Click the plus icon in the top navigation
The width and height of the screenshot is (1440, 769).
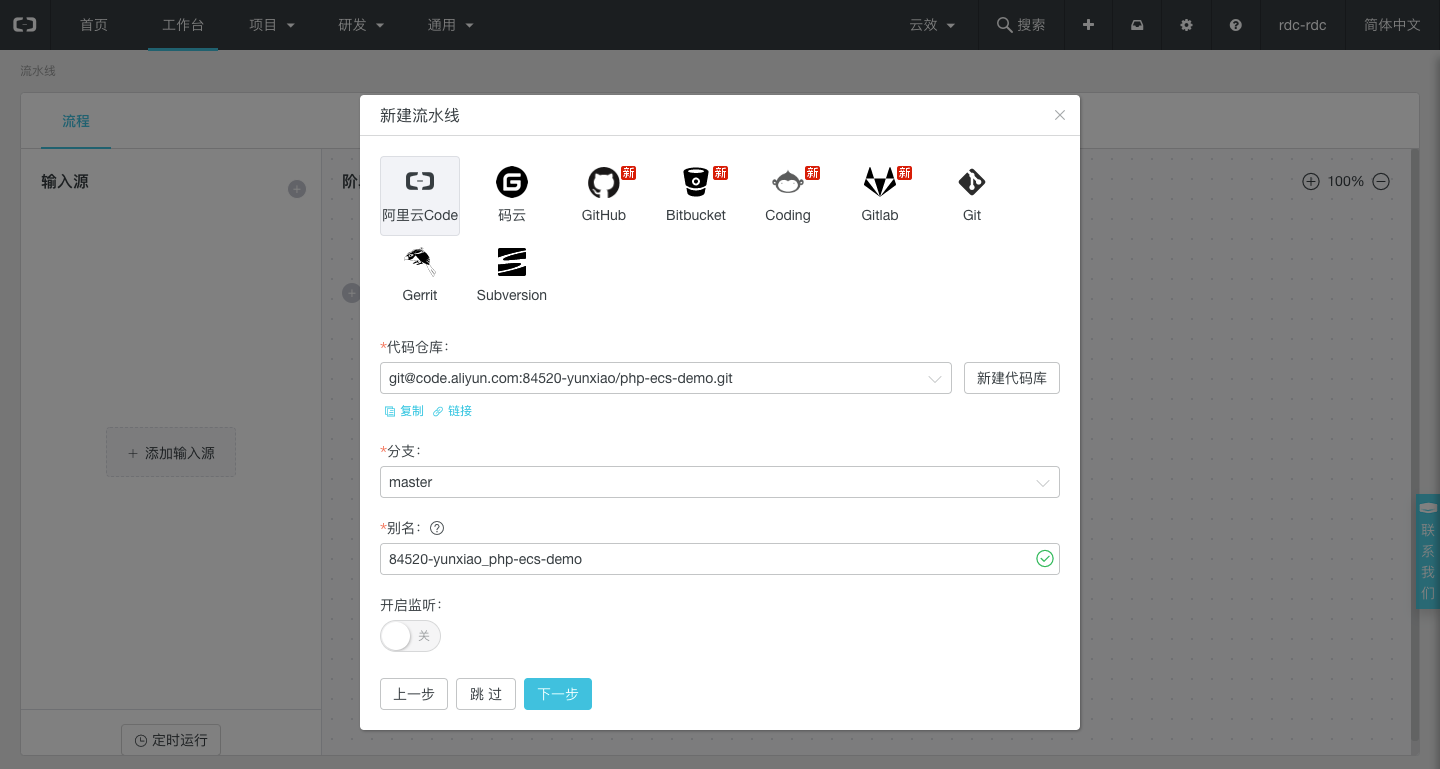coord(1088,25)
